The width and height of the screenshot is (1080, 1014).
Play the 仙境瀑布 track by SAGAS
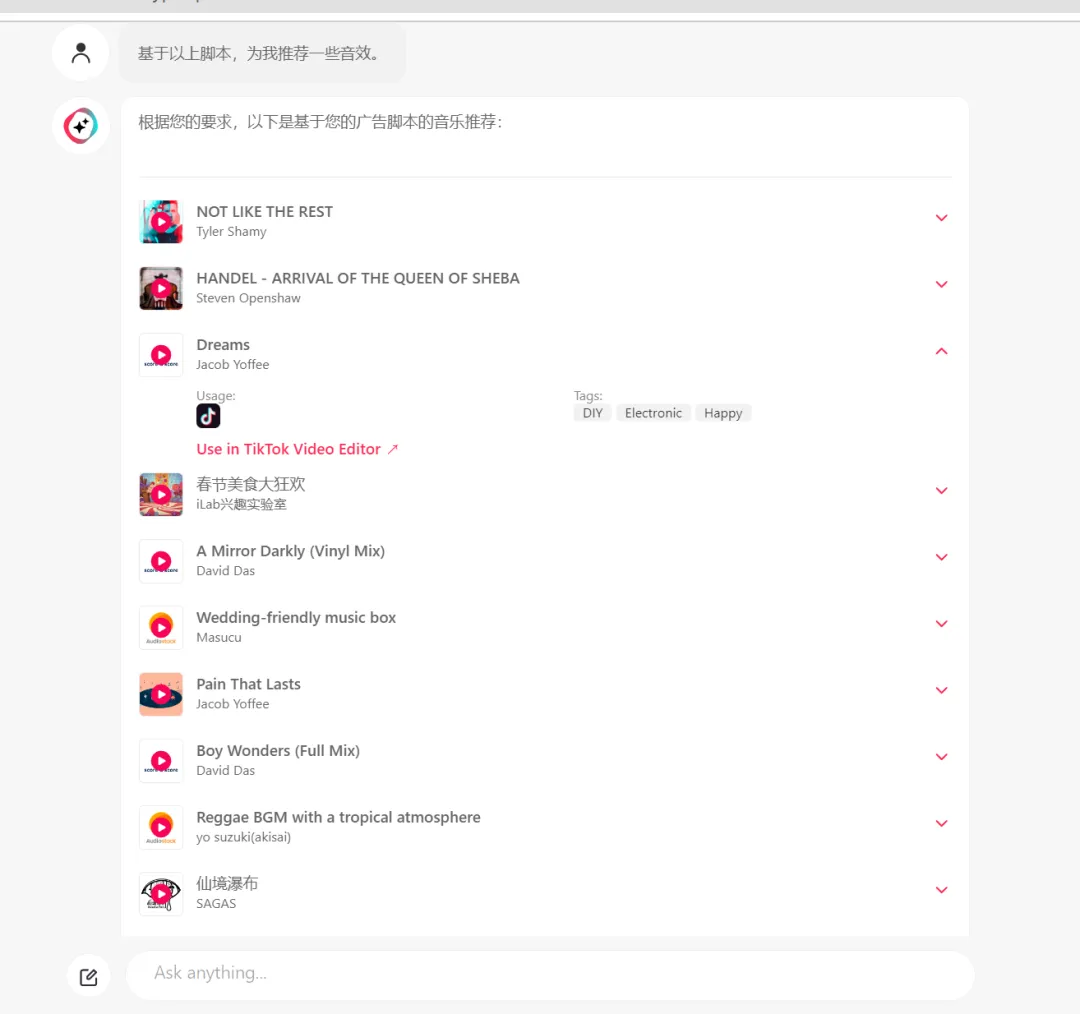point(161,894)
